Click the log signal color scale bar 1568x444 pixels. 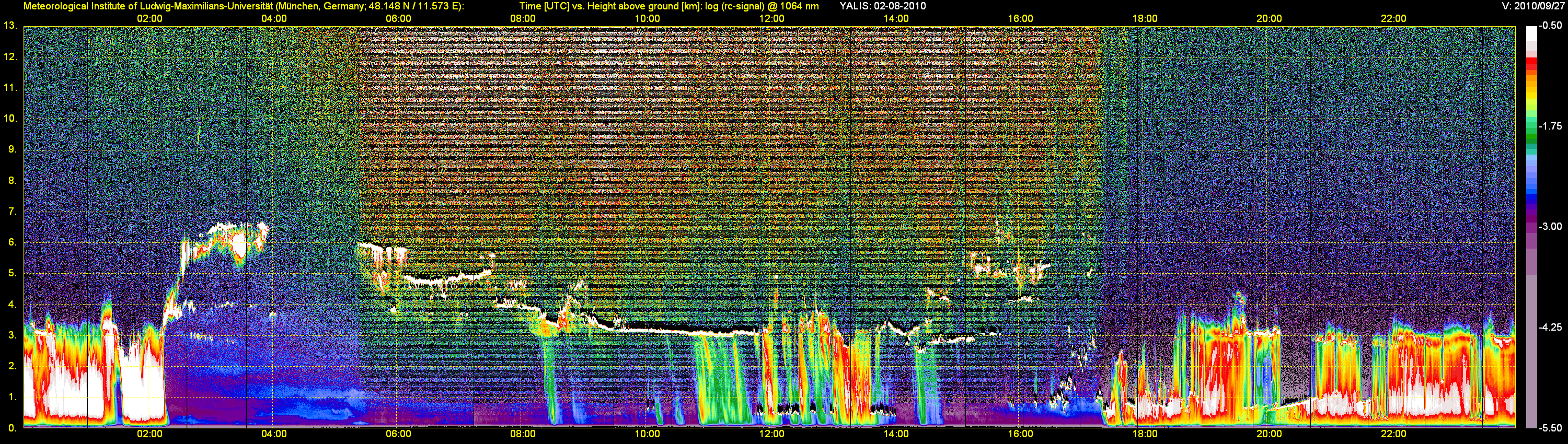coord(1531,227)
